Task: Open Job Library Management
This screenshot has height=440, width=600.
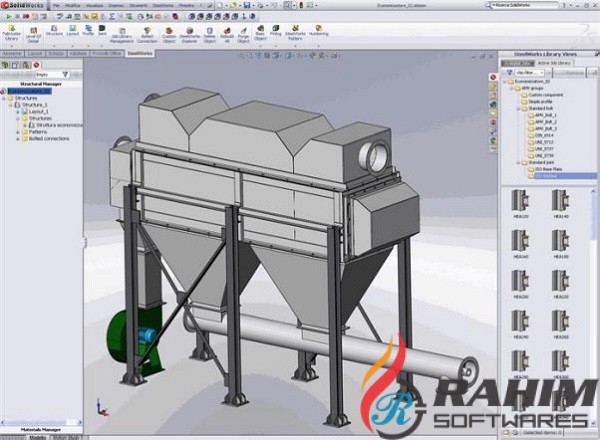Action: tap(122, 35)
